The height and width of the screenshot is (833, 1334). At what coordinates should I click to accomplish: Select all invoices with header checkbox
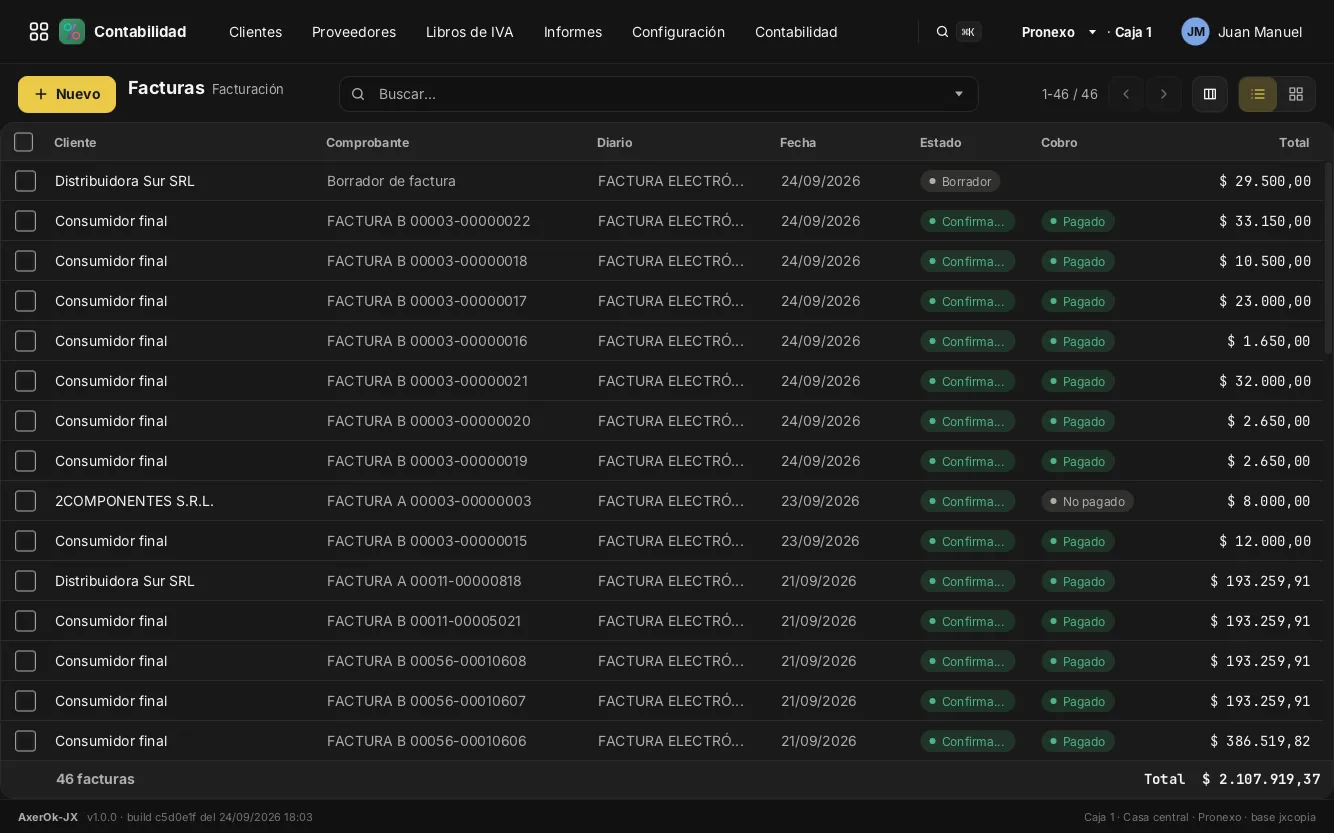click(24, 142)
